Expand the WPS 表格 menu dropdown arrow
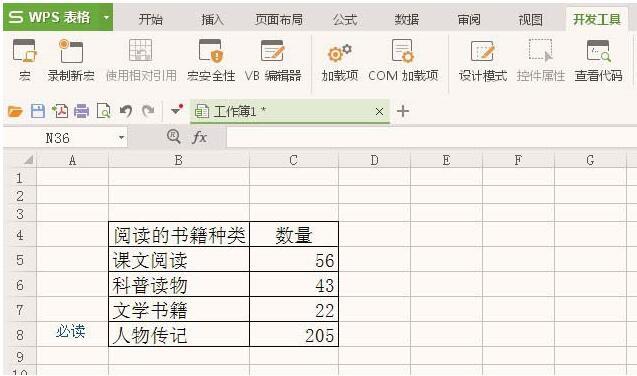 click(x=106, y=17)
